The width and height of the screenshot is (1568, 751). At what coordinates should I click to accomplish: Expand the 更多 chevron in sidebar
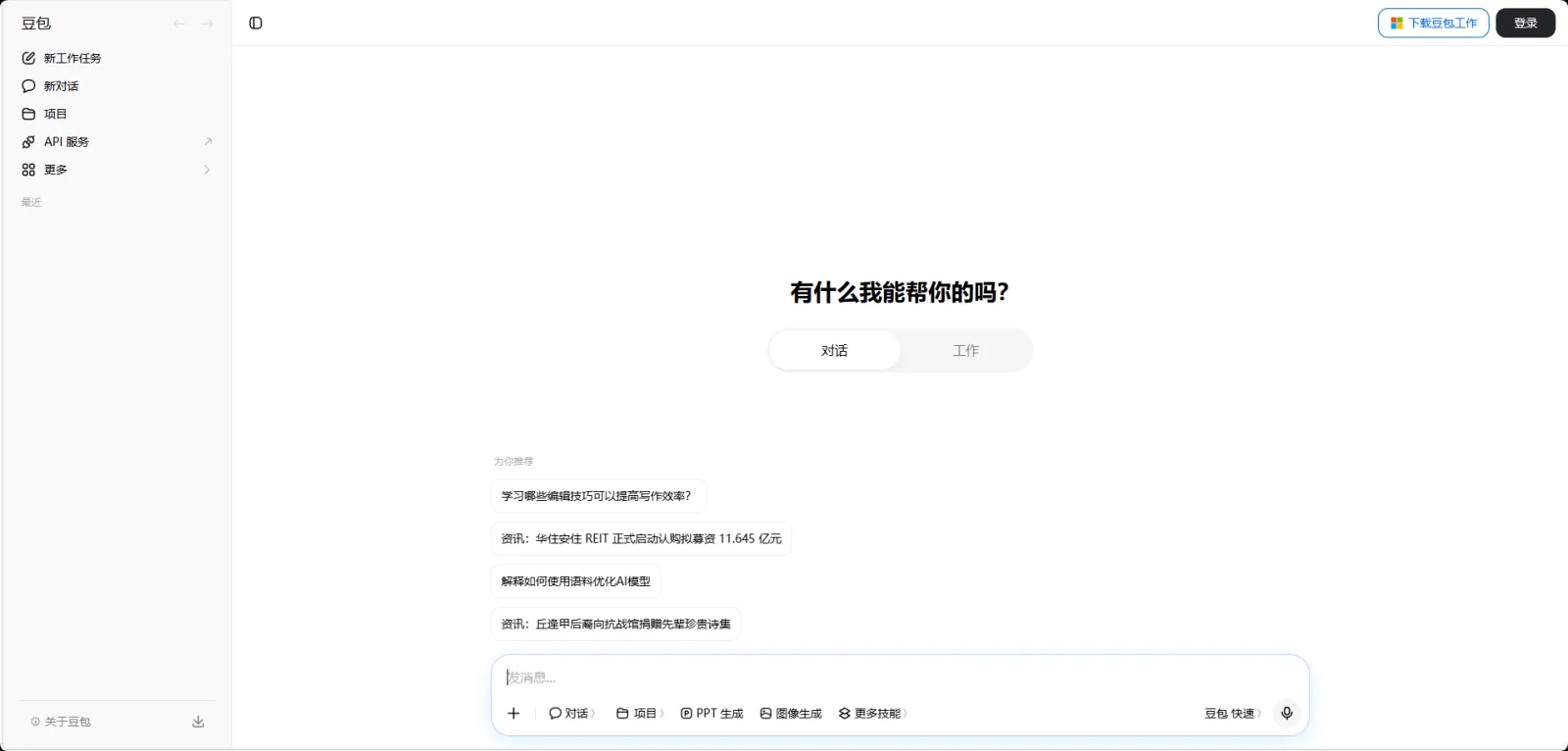pos(207,170)
